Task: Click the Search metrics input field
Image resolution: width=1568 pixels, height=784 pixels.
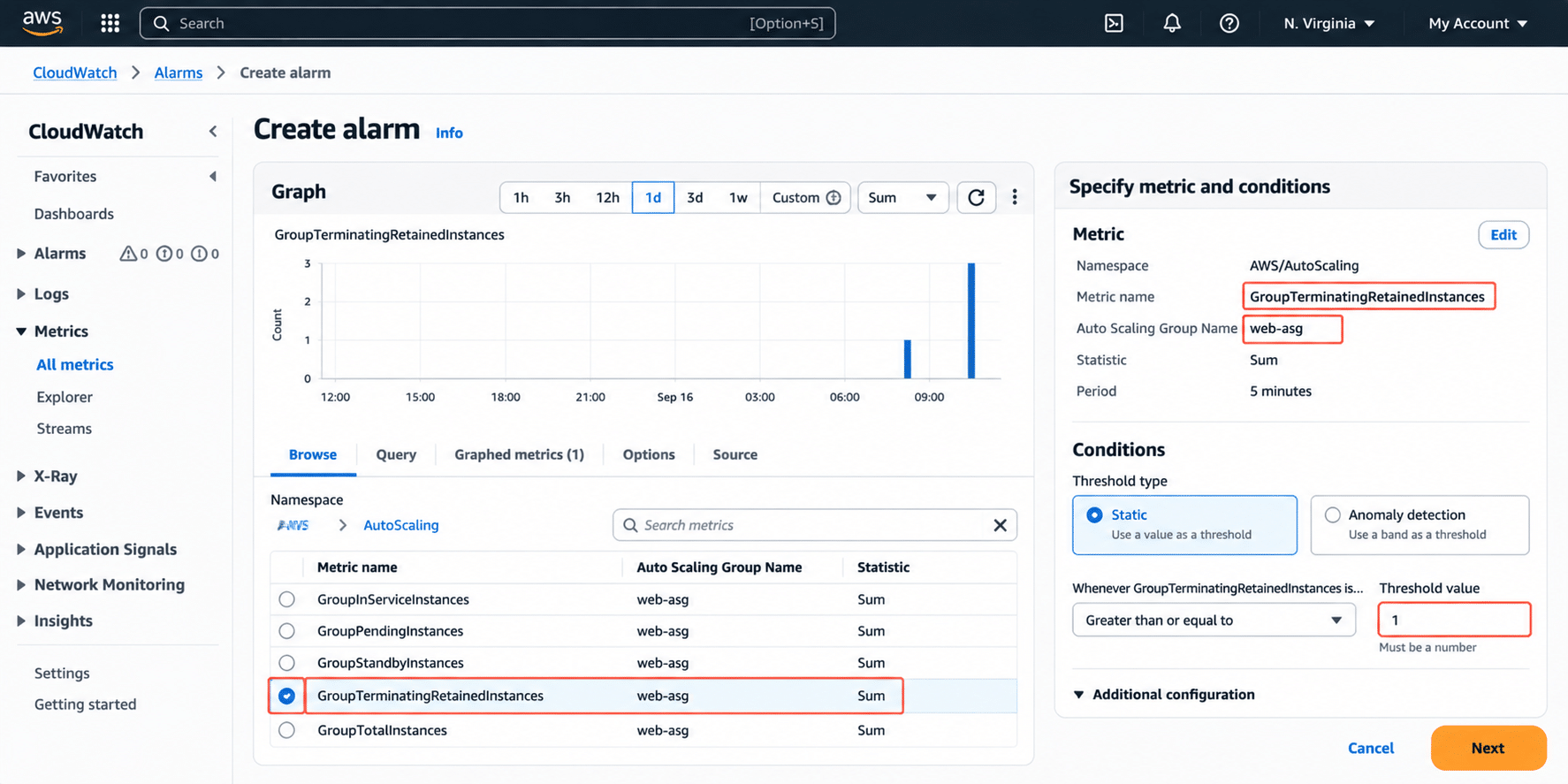Action: coord(814,525)
